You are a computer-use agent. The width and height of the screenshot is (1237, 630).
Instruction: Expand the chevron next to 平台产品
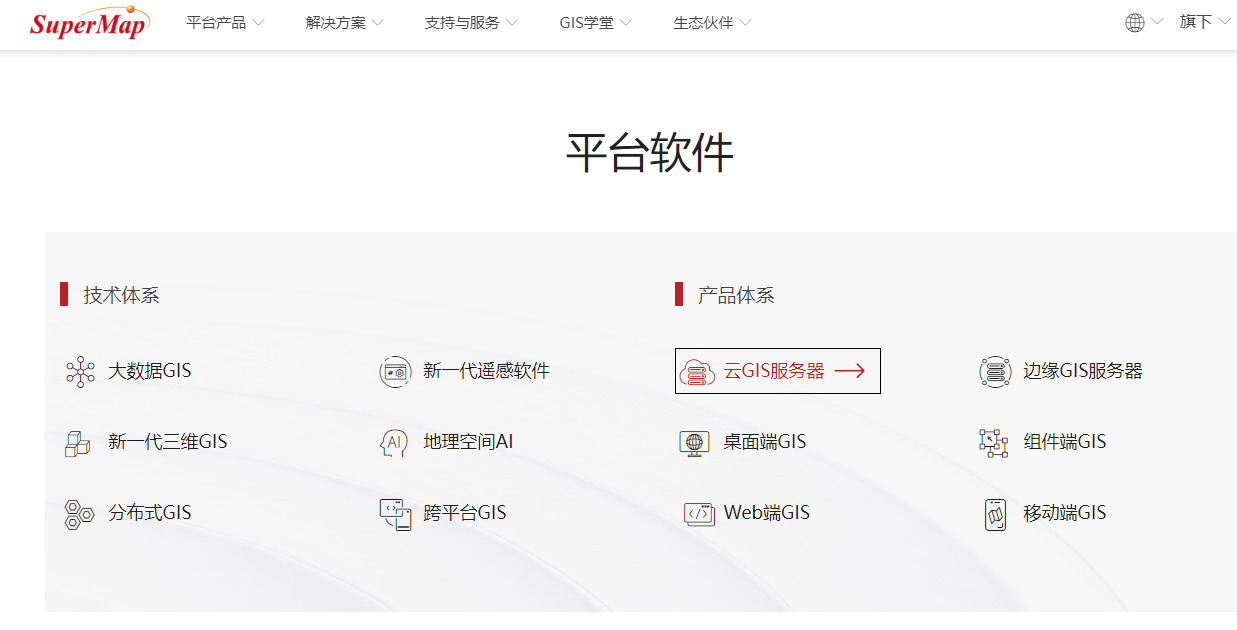coord(258,22)
